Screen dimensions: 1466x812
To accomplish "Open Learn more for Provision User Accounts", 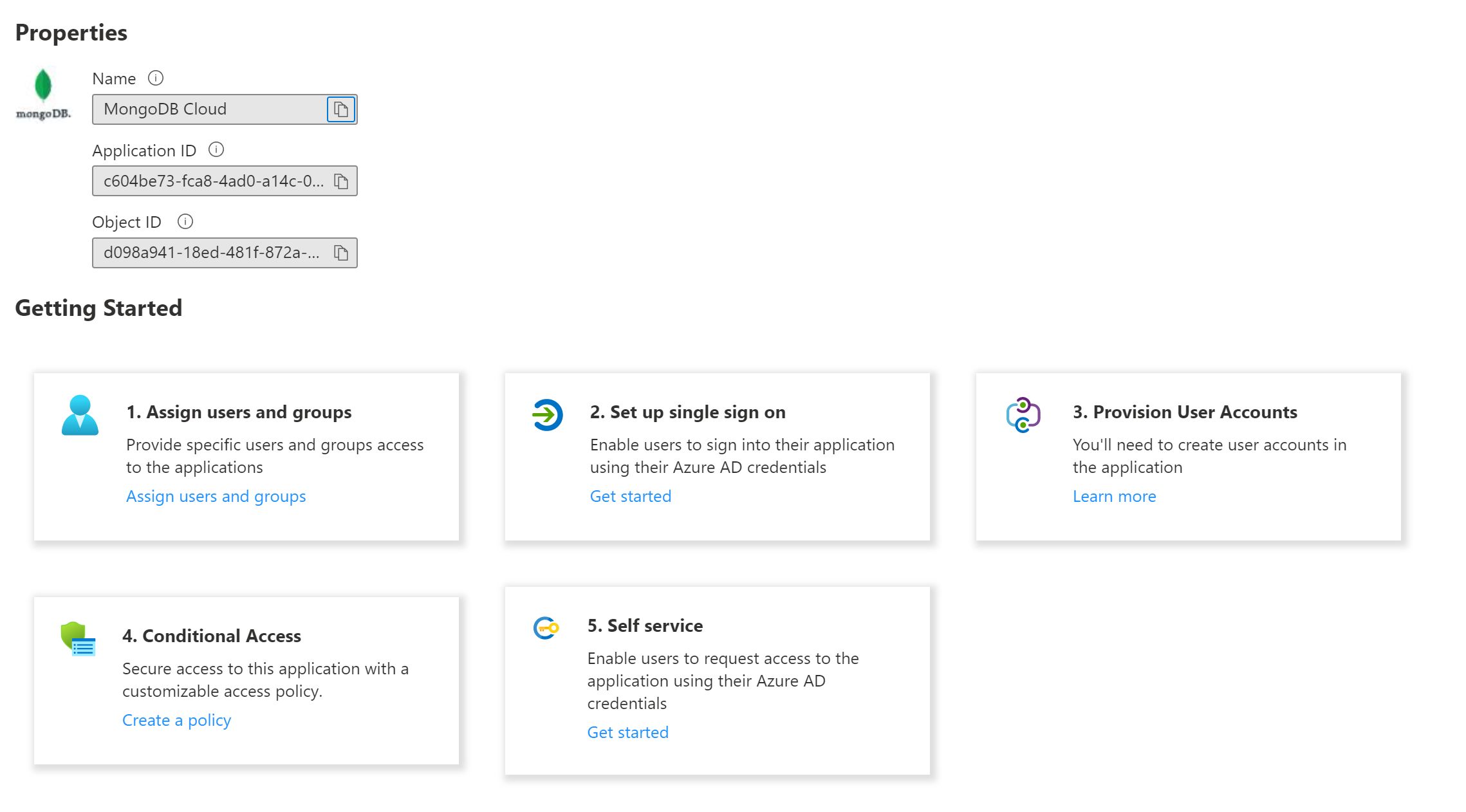I will coord(1114,496).
